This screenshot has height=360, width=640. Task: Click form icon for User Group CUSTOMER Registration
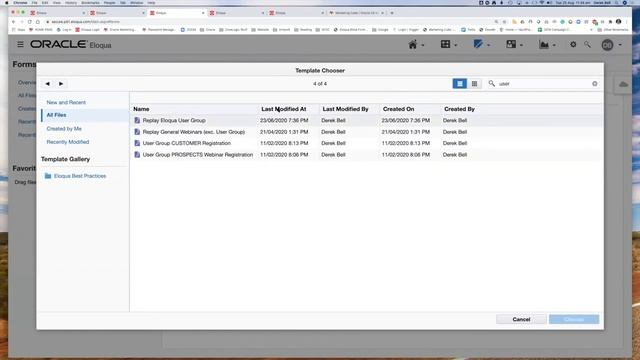tap(137, 143)
